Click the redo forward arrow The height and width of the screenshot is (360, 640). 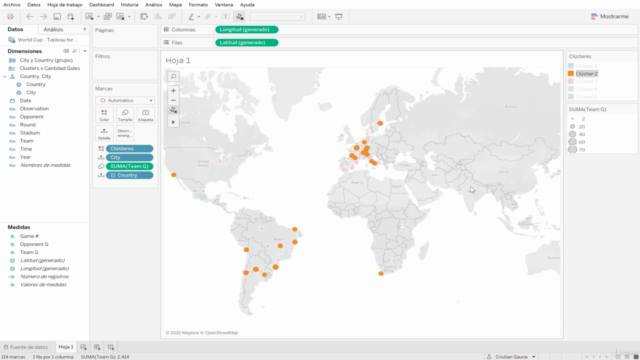(x=43, y=17)
